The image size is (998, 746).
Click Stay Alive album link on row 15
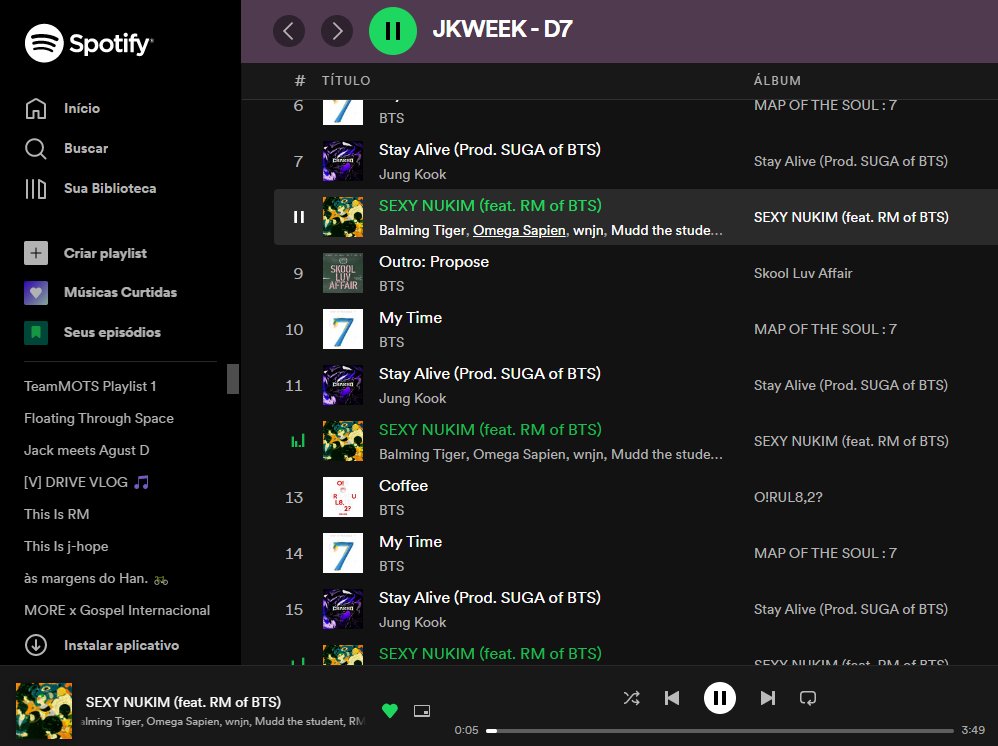[850, 609]
